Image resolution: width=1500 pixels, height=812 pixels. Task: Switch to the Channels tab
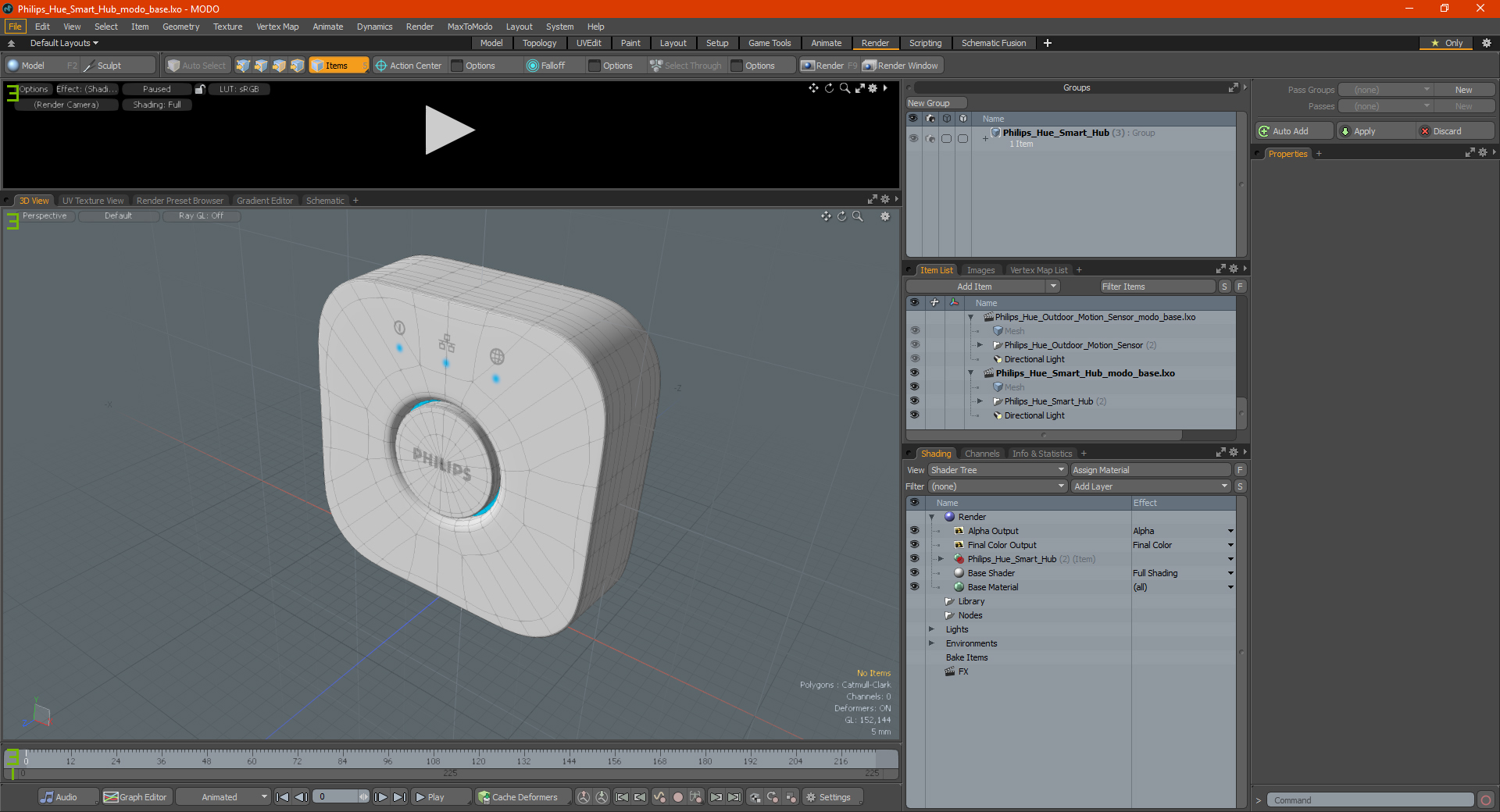point(982,454)
